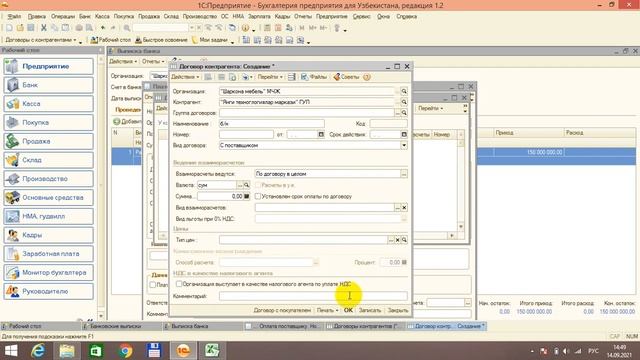The width and height of the screenshot is (640, 360).
Task: Clear the Тип цен field with X
Action: coord(397,240)
